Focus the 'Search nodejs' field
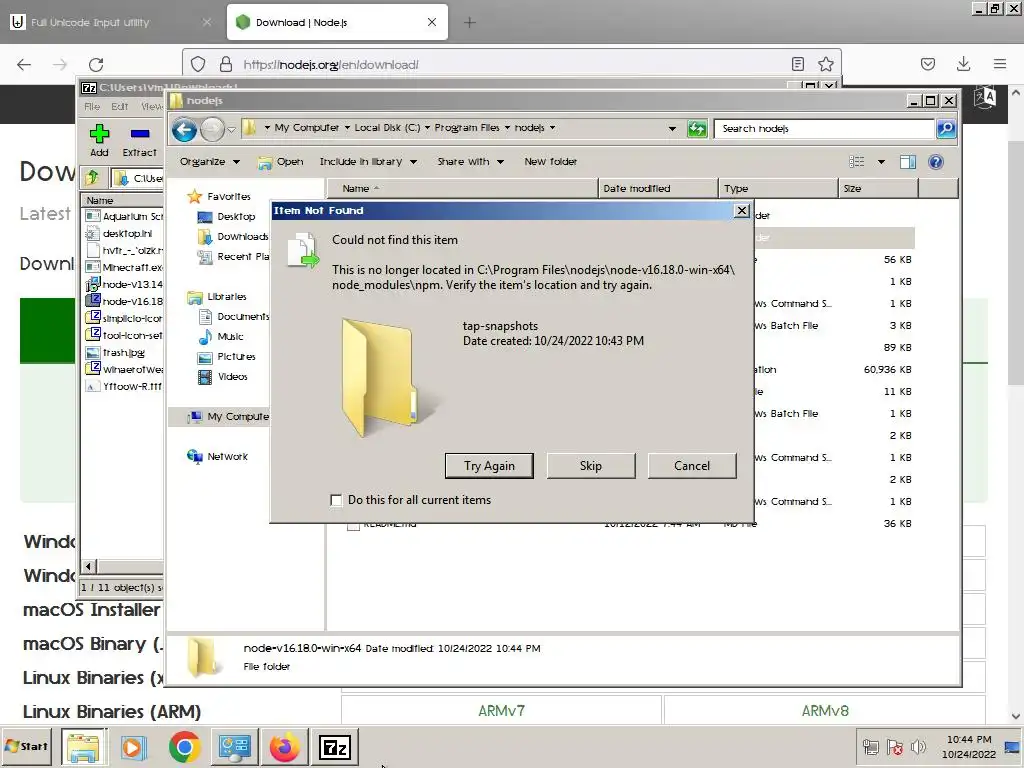 824,129
